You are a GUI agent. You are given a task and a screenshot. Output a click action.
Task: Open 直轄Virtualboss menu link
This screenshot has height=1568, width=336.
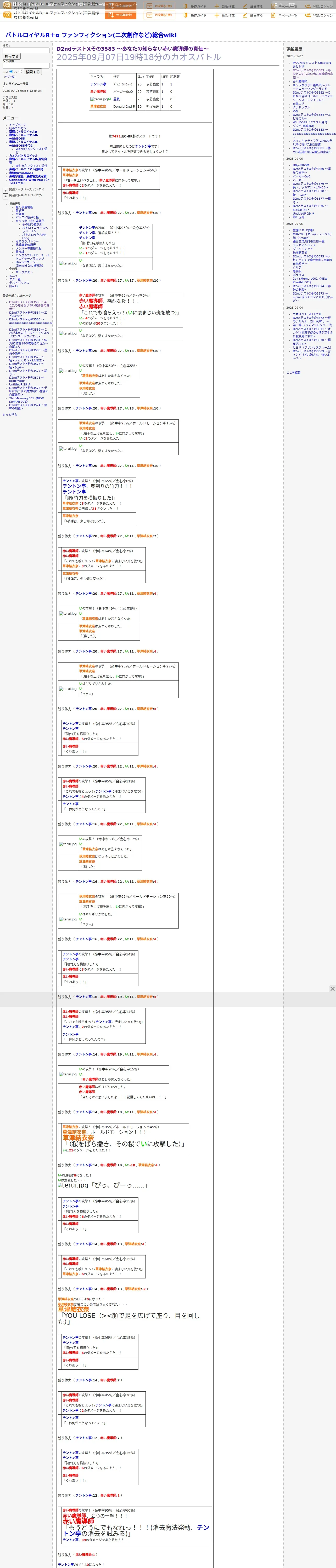point(21,173)
